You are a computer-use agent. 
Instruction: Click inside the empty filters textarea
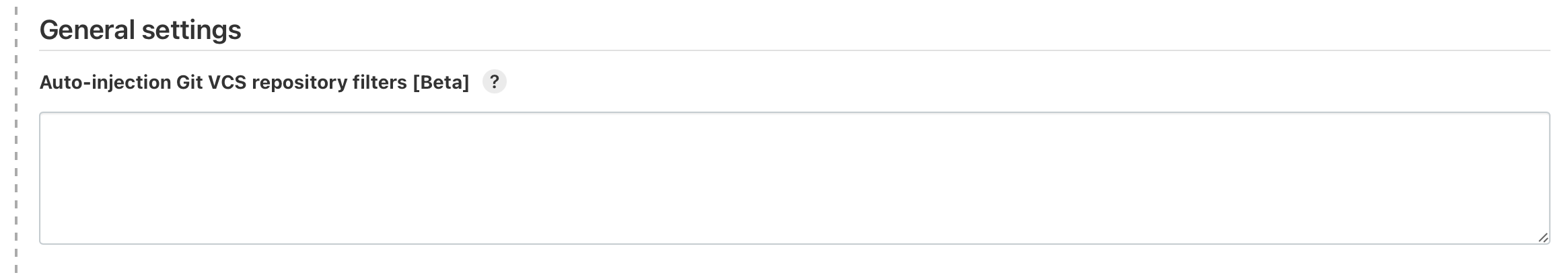tap(795, 178)
